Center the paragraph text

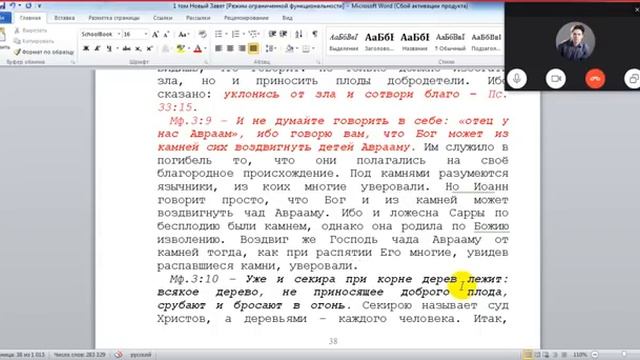230,49
